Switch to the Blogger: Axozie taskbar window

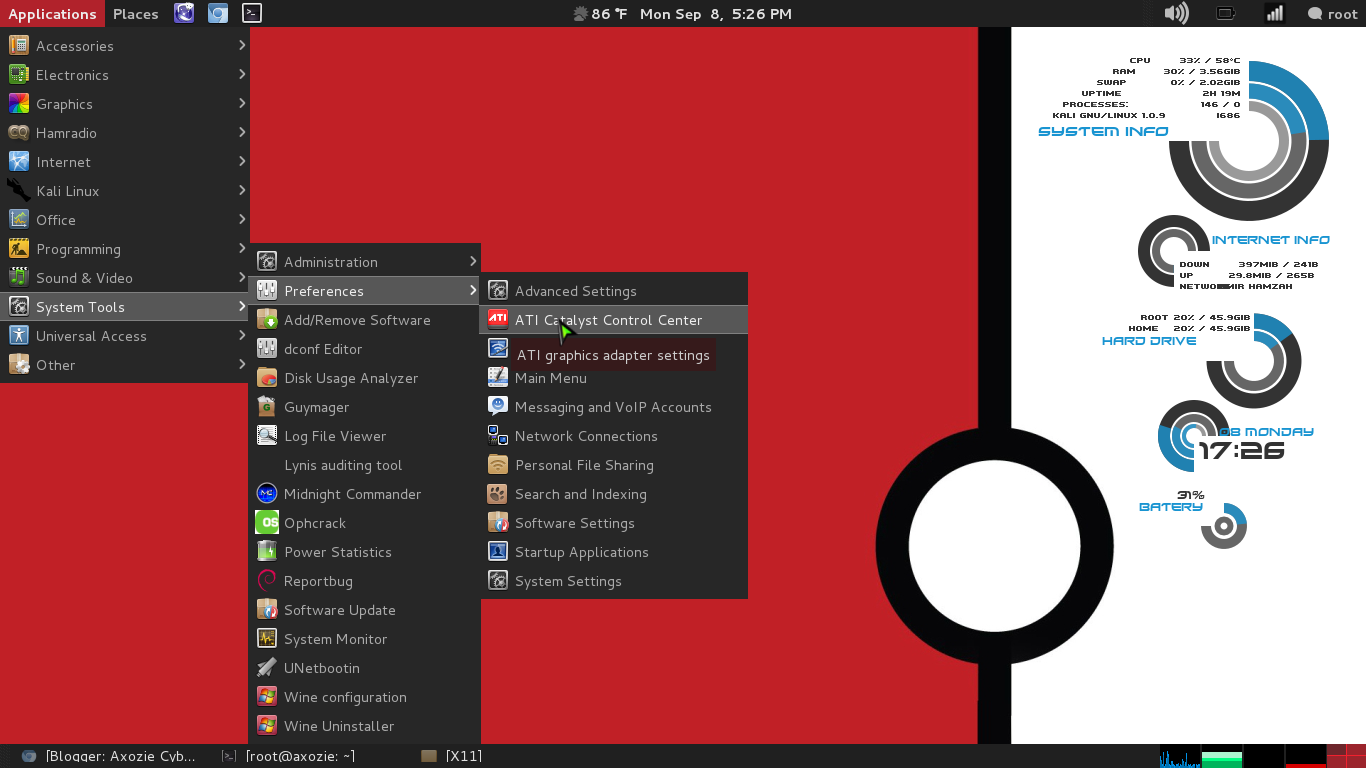[x=109, y=756]
